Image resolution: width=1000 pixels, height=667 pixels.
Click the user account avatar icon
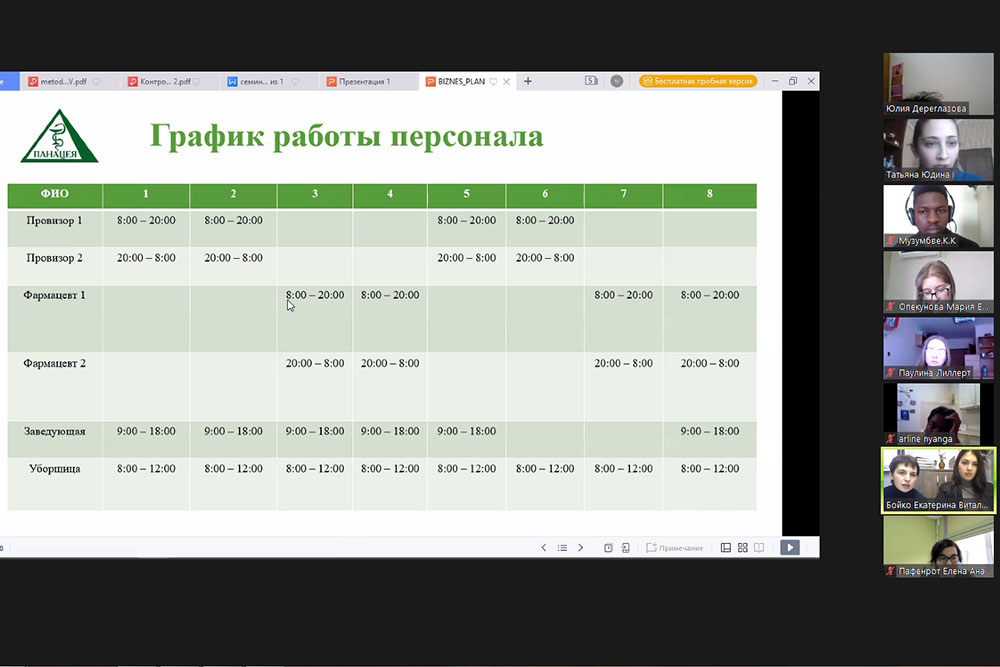(617, 81)
